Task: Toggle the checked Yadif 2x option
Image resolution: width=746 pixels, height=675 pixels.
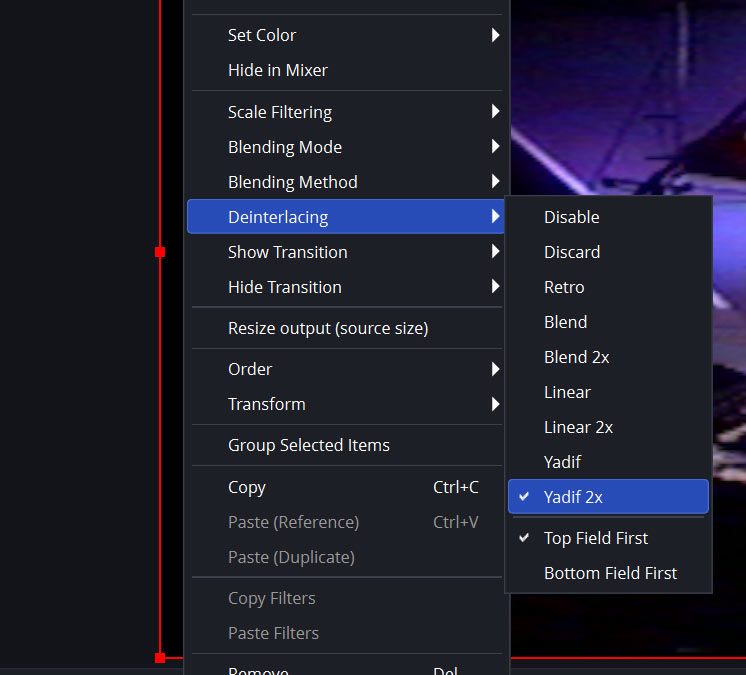Action: pyautogui.click(x=573, y=497)
